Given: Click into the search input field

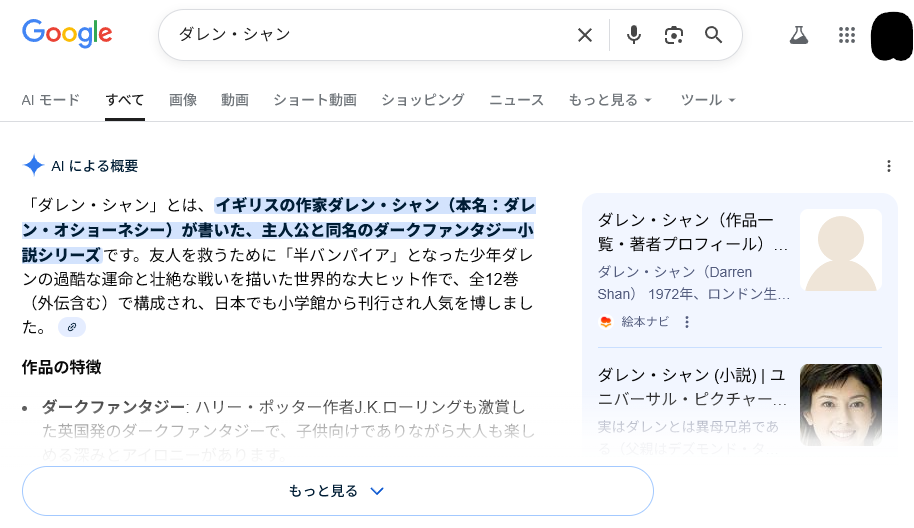Looking at the screenshot, I should tap(370, 35).
